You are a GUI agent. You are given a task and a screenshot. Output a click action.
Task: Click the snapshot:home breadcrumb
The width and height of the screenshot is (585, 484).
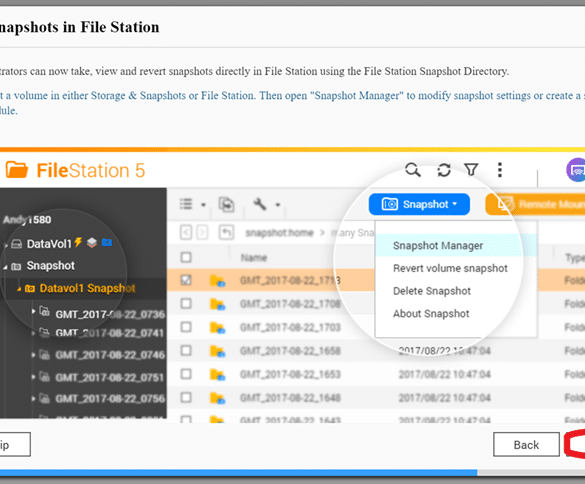point(279,233)
